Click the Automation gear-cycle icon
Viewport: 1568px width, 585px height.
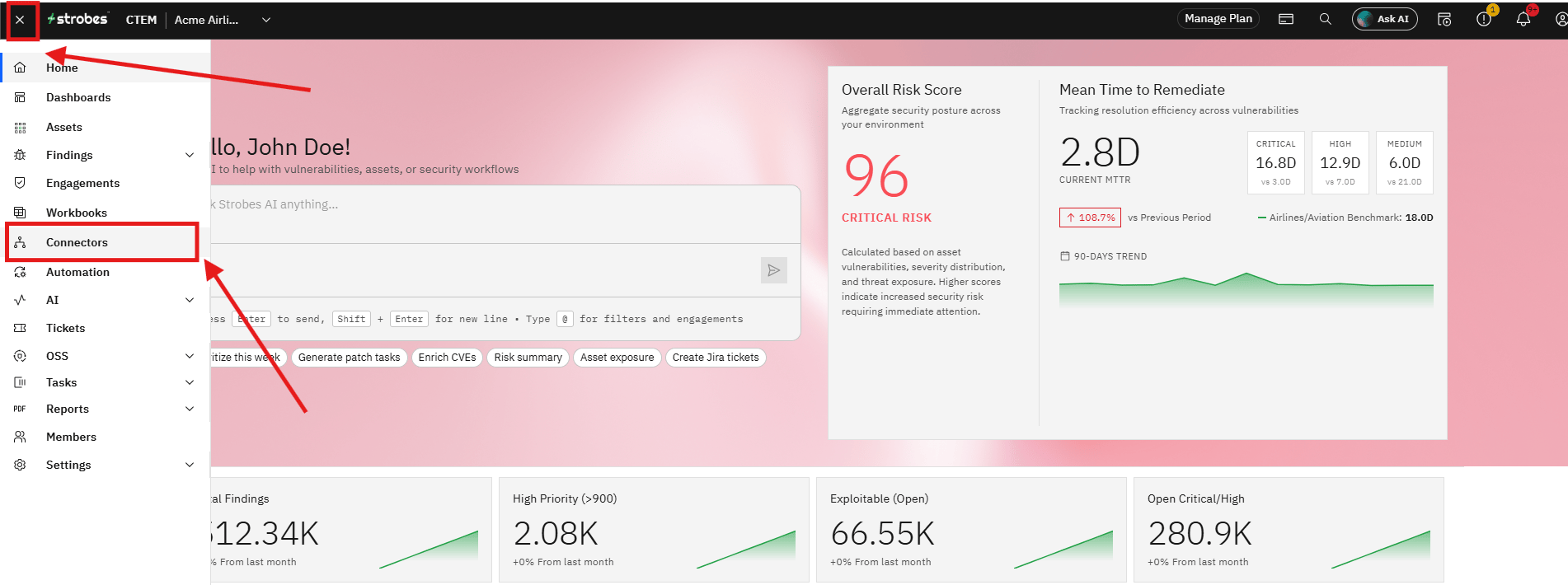coord(20,272)
